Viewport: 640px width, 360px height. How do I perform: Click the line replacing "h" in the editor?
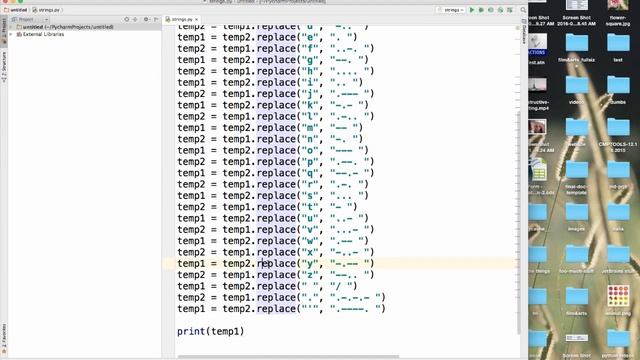[276, 71]
